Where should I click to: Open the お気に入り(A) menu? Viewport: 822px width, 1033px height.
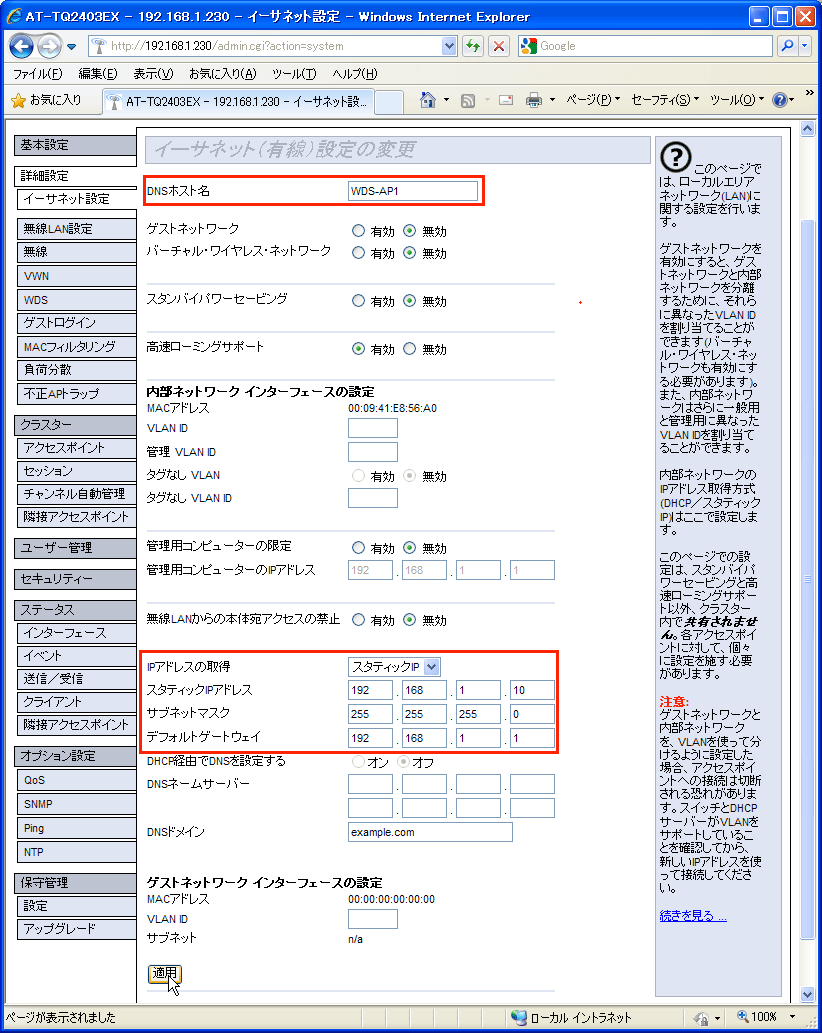223,74
